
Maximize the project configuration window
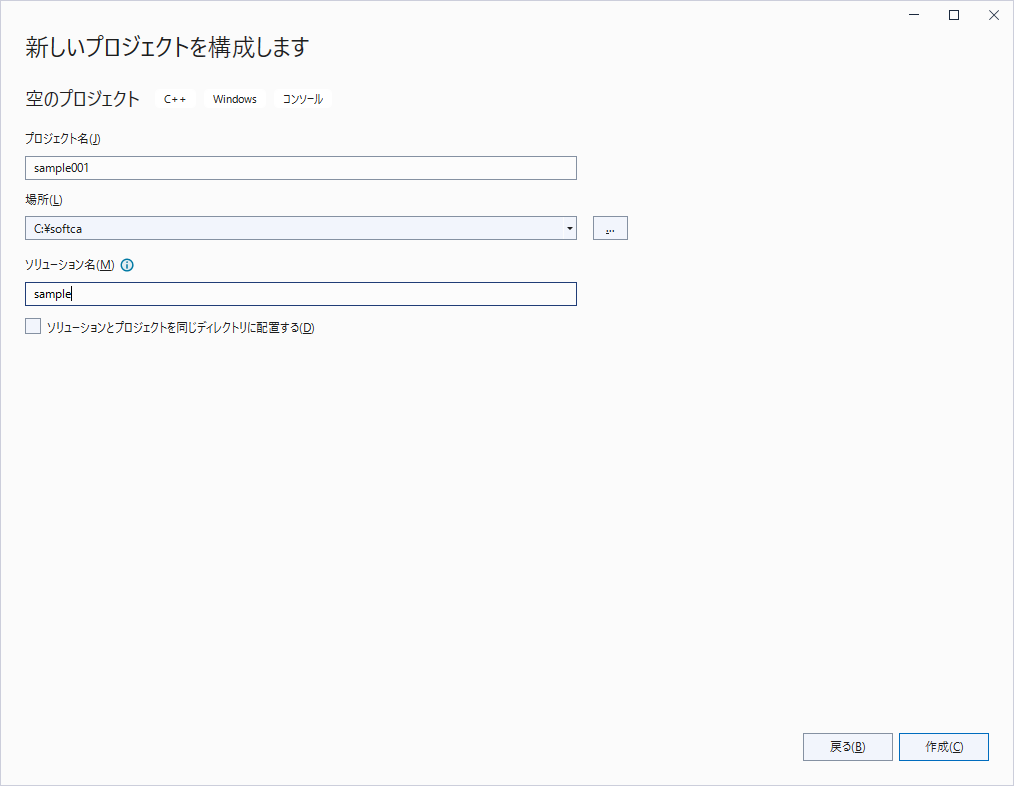coord(954,15)
